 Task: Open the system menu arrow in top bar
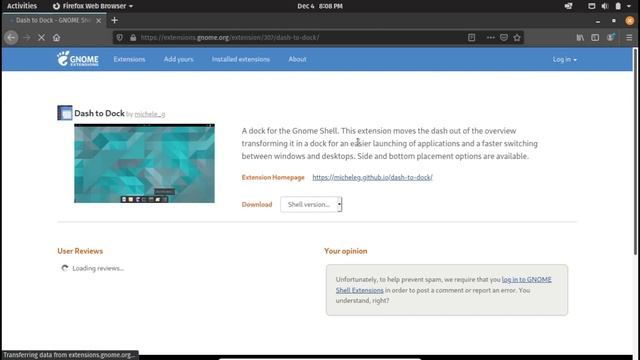(x=629, y=6)
